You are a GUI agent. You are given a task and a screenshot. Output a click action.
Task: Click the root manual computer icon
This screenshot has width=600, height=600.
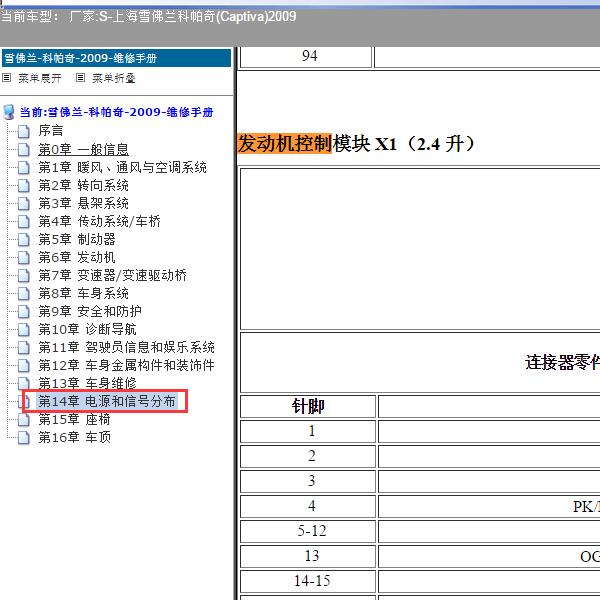coord(9,112)
